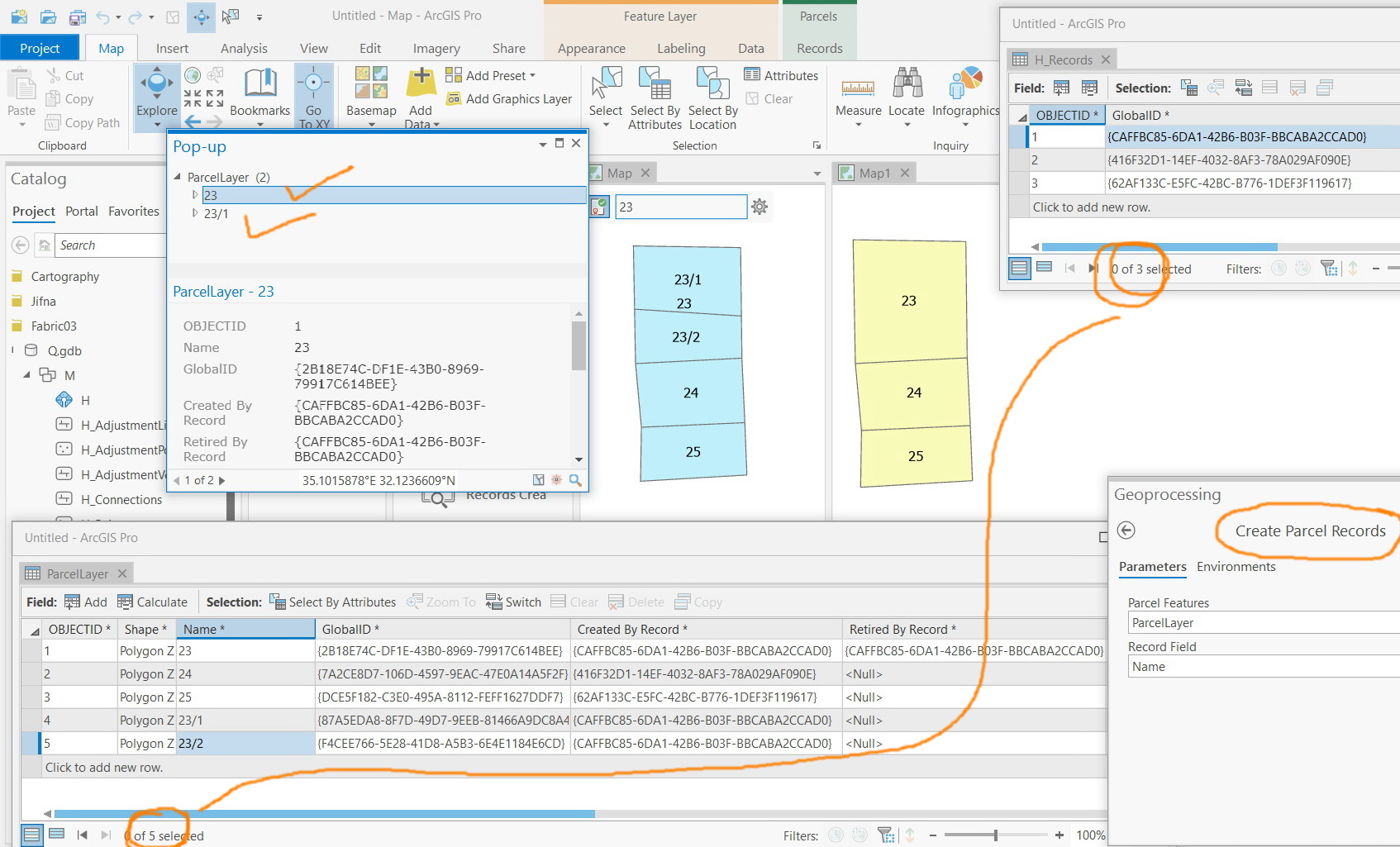Open the Selection group dialog launcher
Image resolution: width=1400 pixels, height=847 pixels.
(817, 145)
